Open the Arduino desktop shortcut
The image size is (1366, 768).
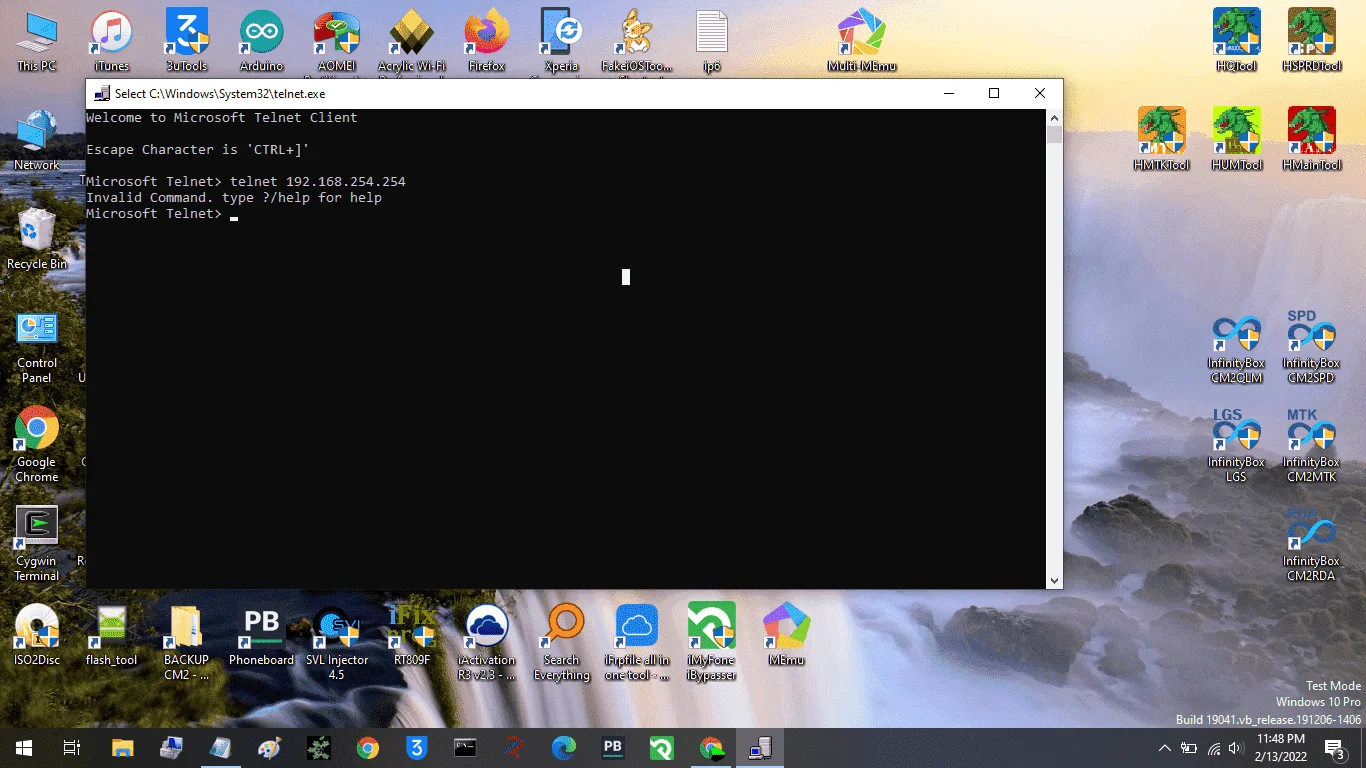pyautogui.click(x=262, y=41)
